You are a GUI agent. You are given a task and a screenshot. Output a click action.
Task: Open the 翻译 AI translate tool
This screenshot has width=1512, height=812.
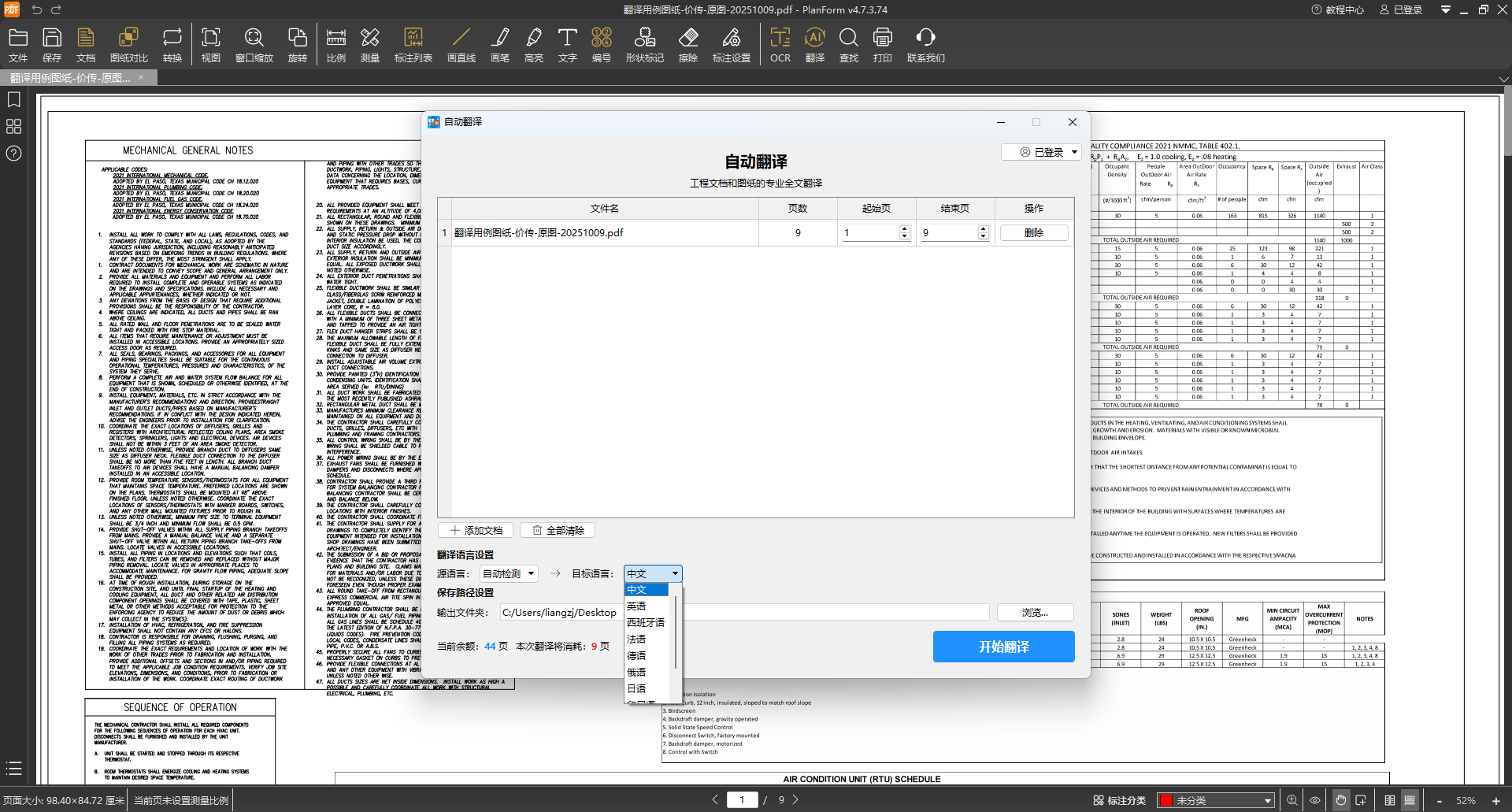point(814,44)
